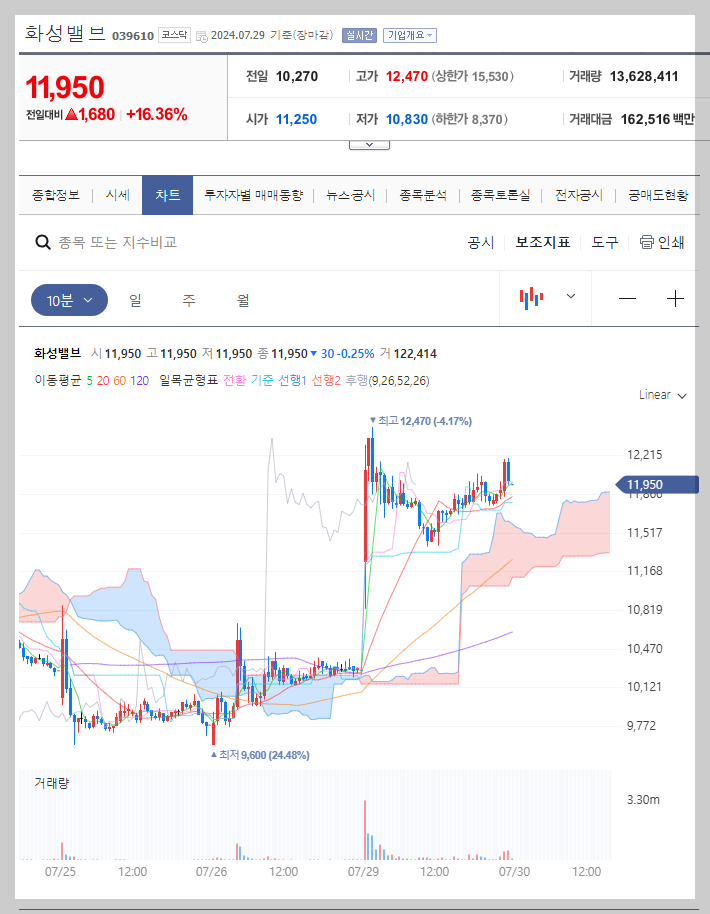This screenshot has width=710, height=914.
Task: Click the 공시 disclosure link
Action: pyautogui.click(x=480, y=242)
